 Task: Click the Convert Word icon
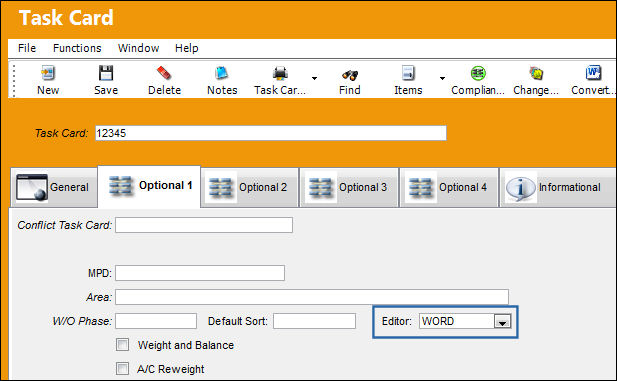pyautogui.click(x=593, y=73)
